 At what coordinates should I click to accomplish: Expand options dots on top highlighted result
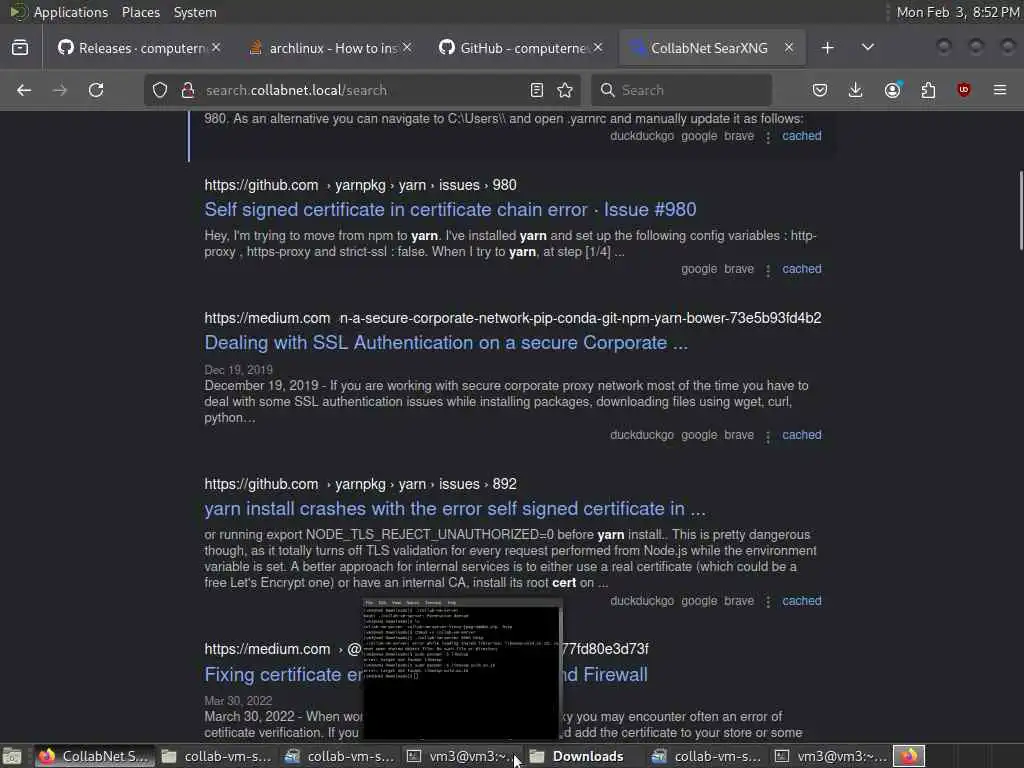pyautogui.click(x=768, y=137)
